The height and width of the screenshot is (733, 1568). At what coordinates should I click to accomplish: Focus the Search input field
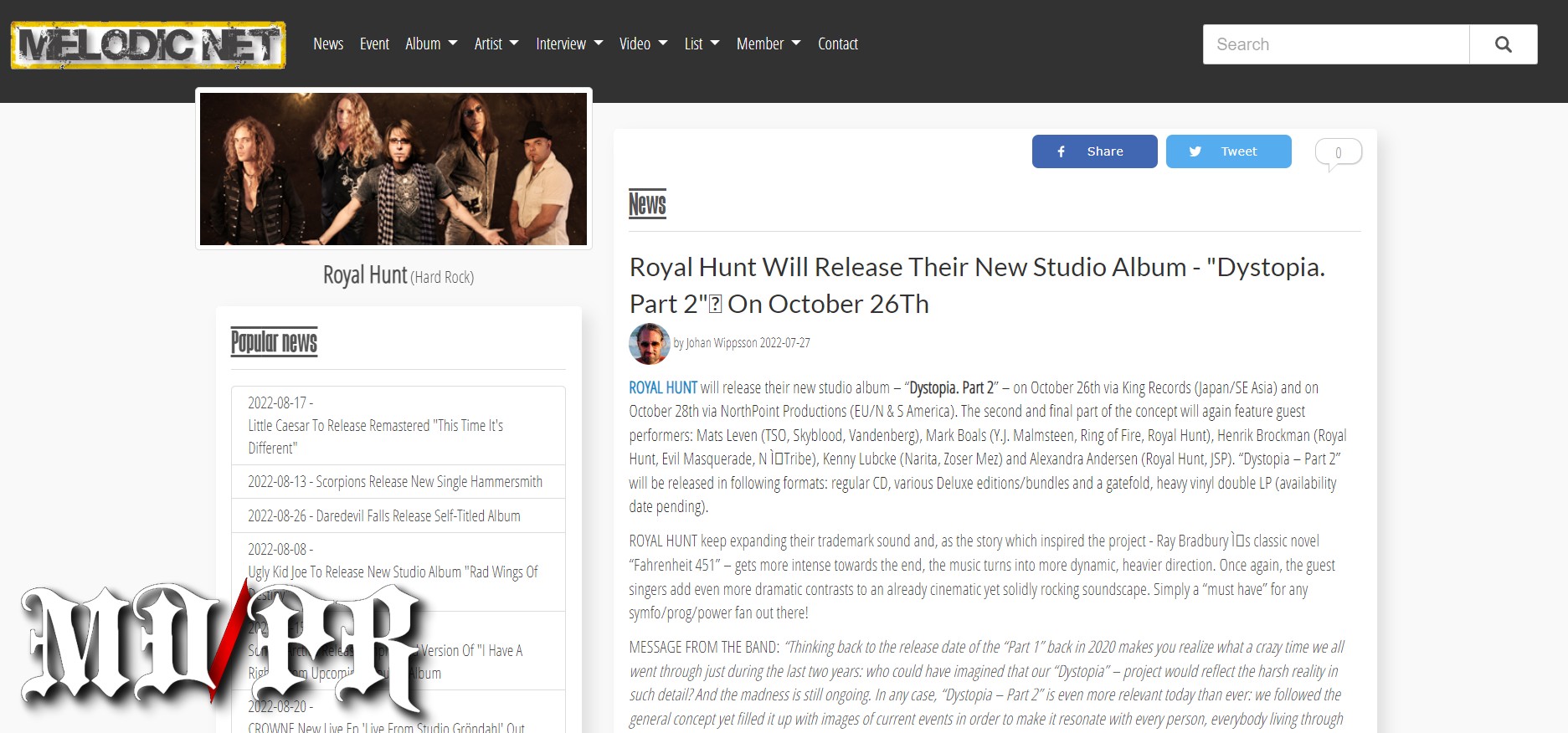coord(1336,44)
